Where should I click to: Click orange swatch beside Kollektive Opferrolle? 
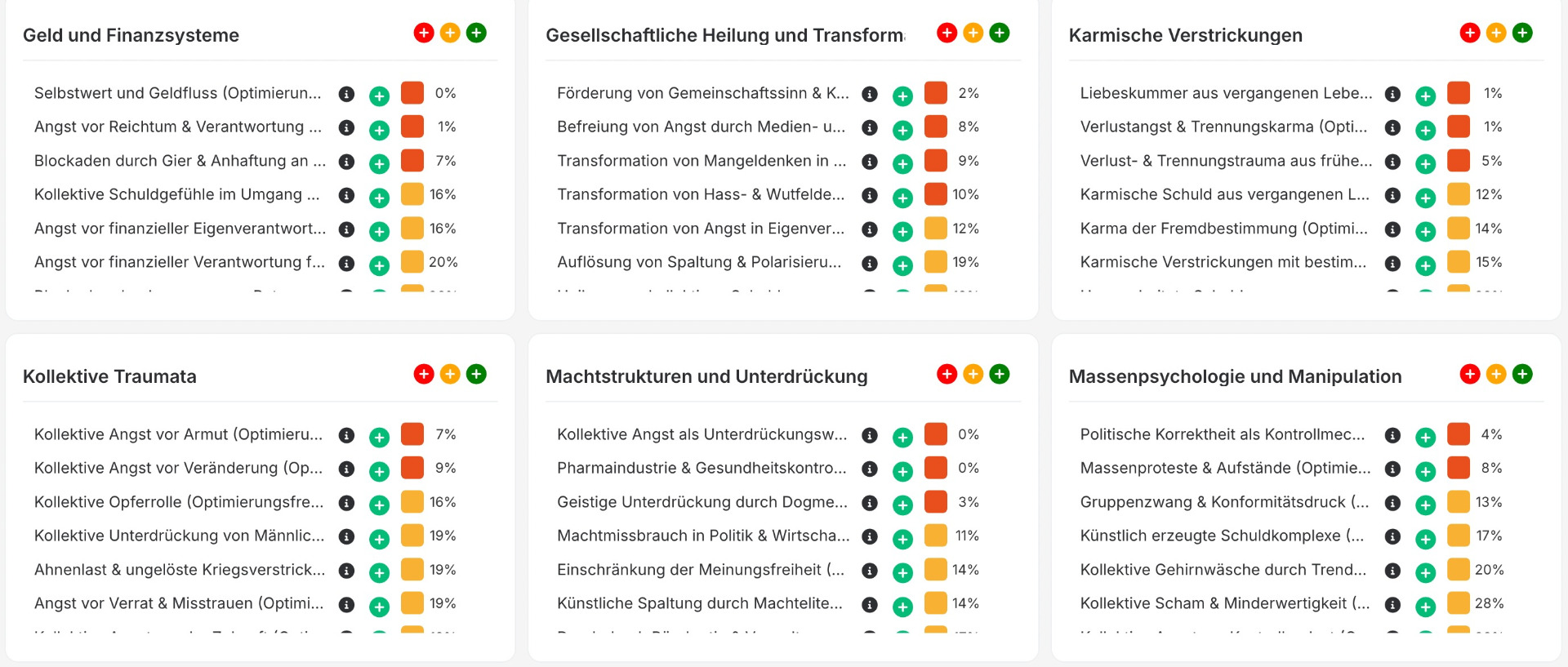(412, 501)
